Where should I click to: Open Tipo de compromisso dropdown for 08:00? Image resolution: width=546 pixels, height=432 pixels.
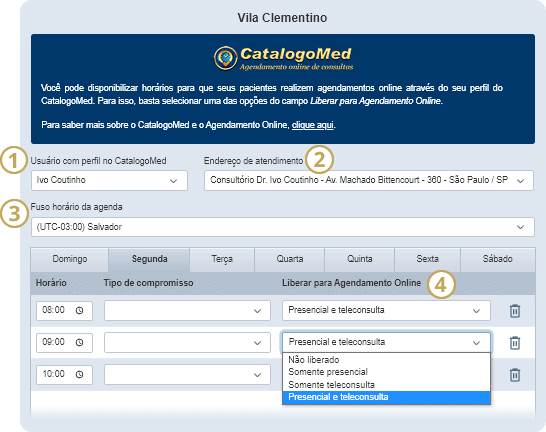[187, 311]
